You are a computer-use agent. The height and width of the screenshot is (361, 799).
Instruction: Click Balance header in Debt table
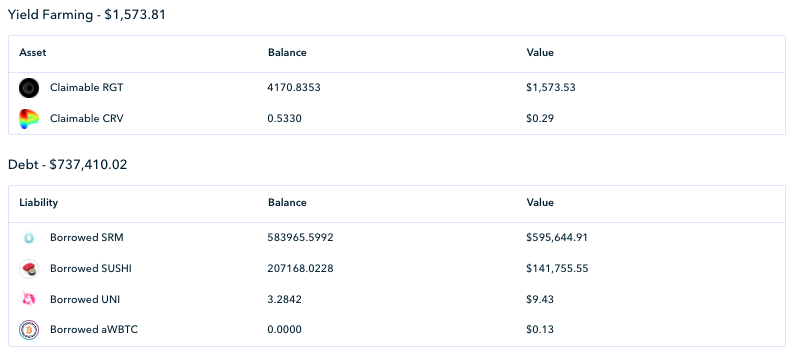287,202
